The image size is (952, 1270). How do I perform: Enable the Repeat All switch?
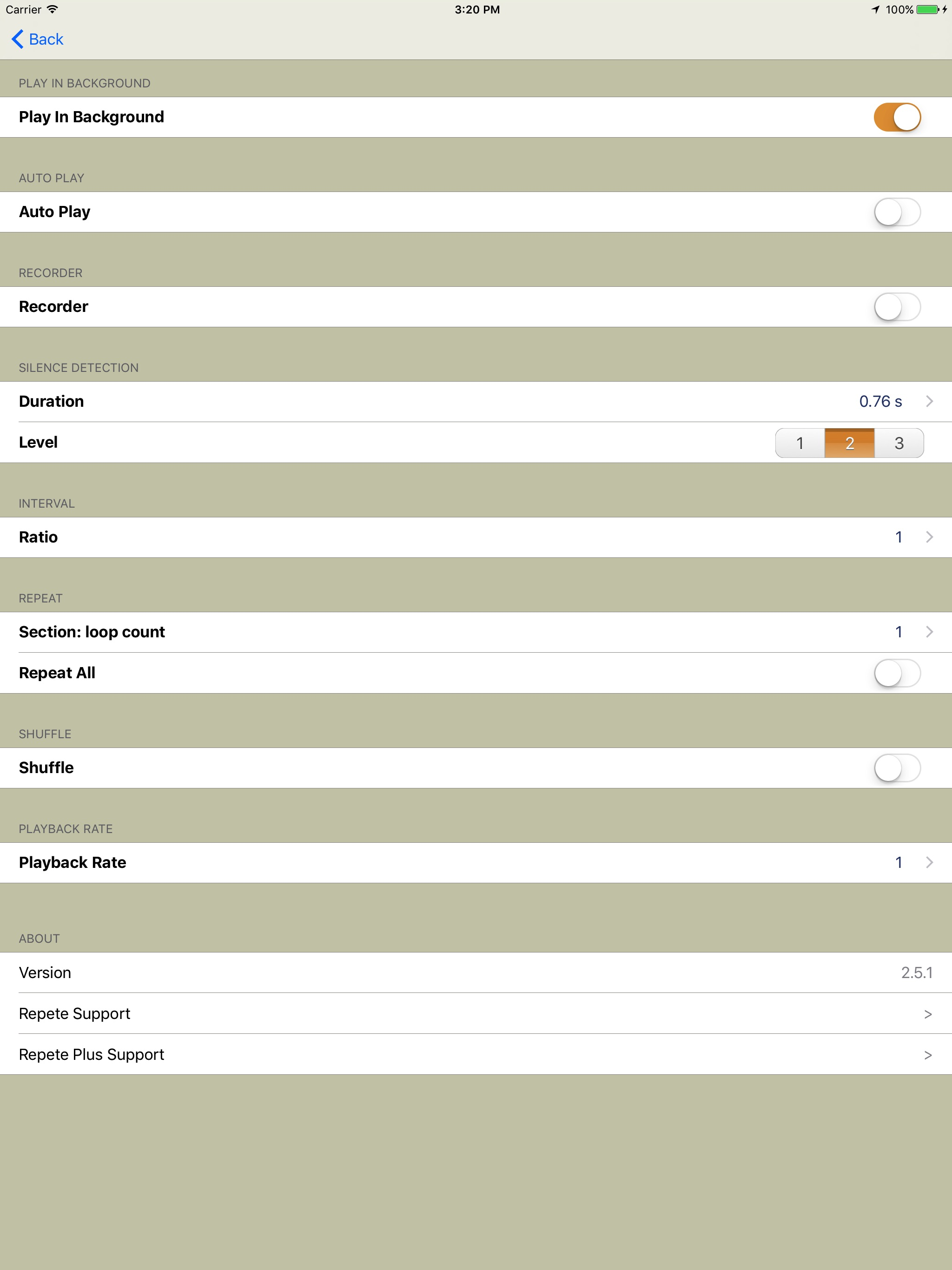pyautogui.click(x=897, y=673)
